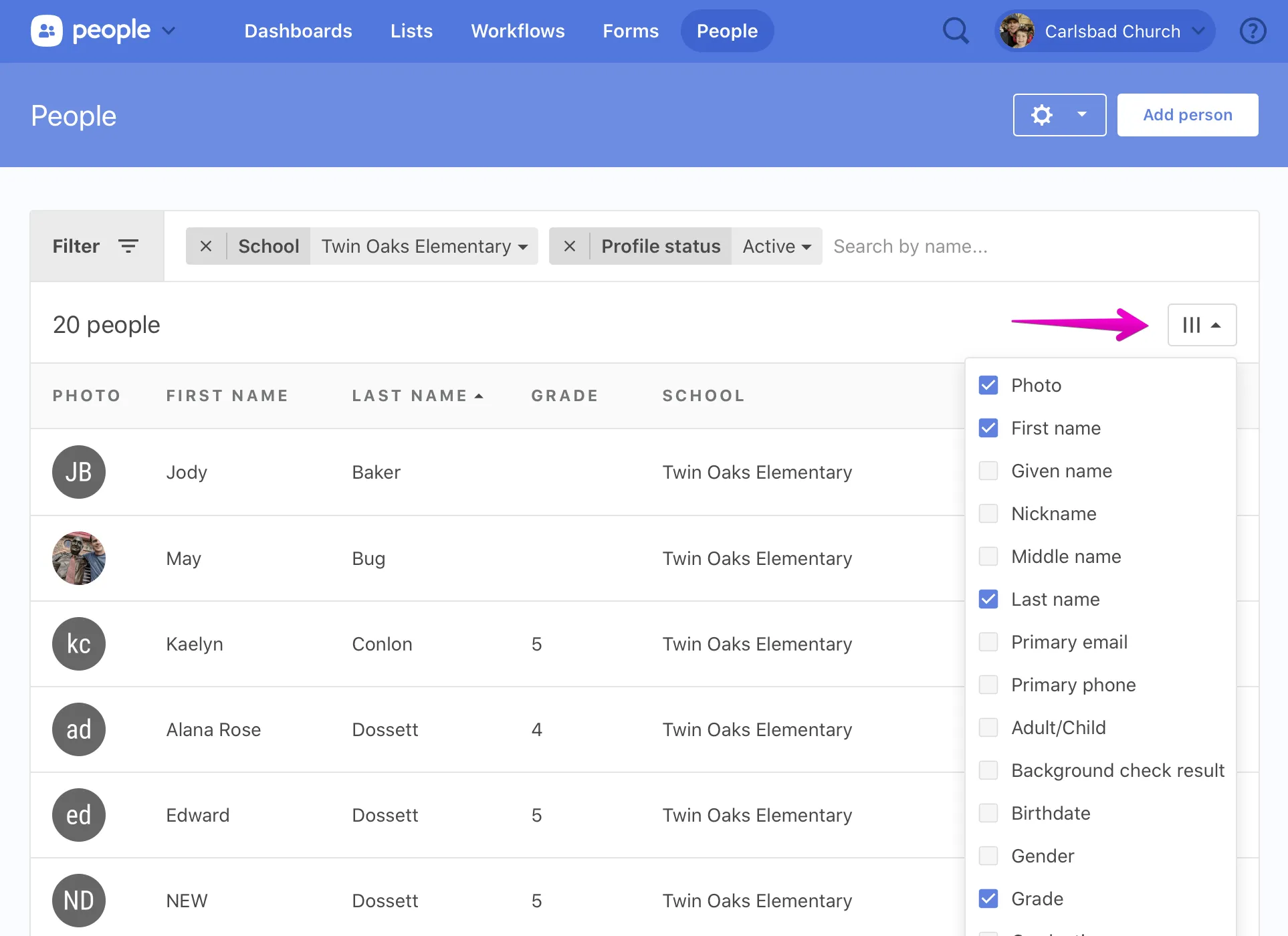The image size is (1288, 936).
Task: Click the Add person button
Action: coord(1187,115)
